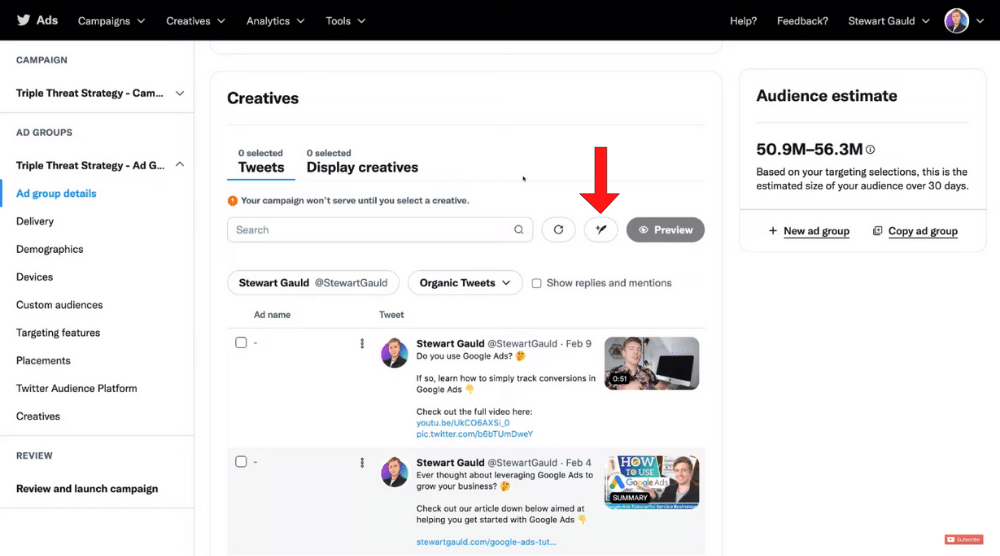Screen dimensions: 1000x556
Task: Open Custom audiences section
Action: [59, 305]
